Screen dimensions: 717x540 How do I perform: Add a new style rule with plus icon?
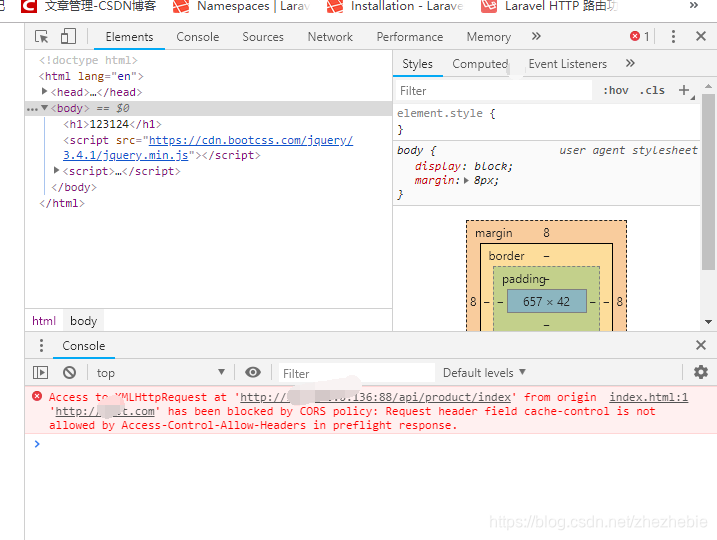coord(684,91)
